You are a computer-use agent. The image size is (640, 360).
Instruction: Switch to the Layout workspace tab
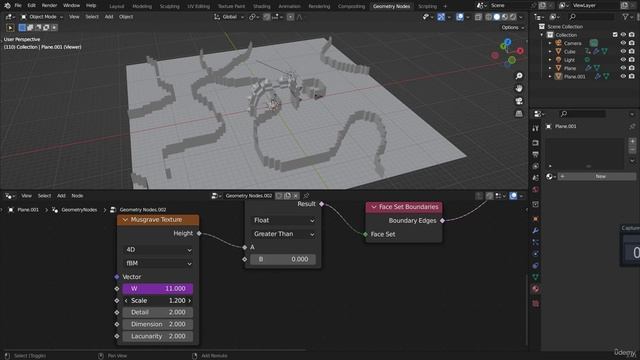(x=116, y=6)
